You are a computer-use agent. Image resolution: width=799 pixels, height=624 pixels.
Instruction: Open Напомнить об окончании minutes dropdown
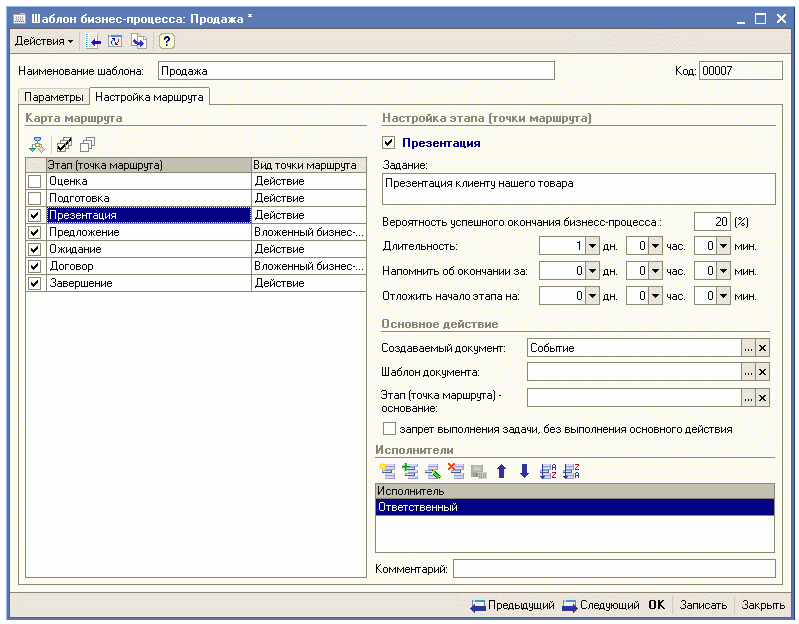(724, 271)
